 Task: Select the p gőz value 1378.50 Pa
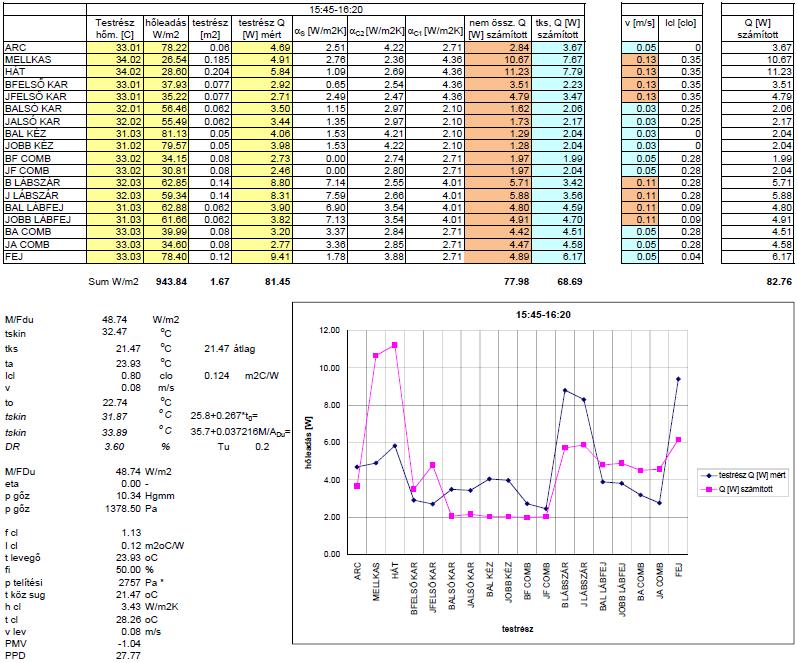coord(122,508)
